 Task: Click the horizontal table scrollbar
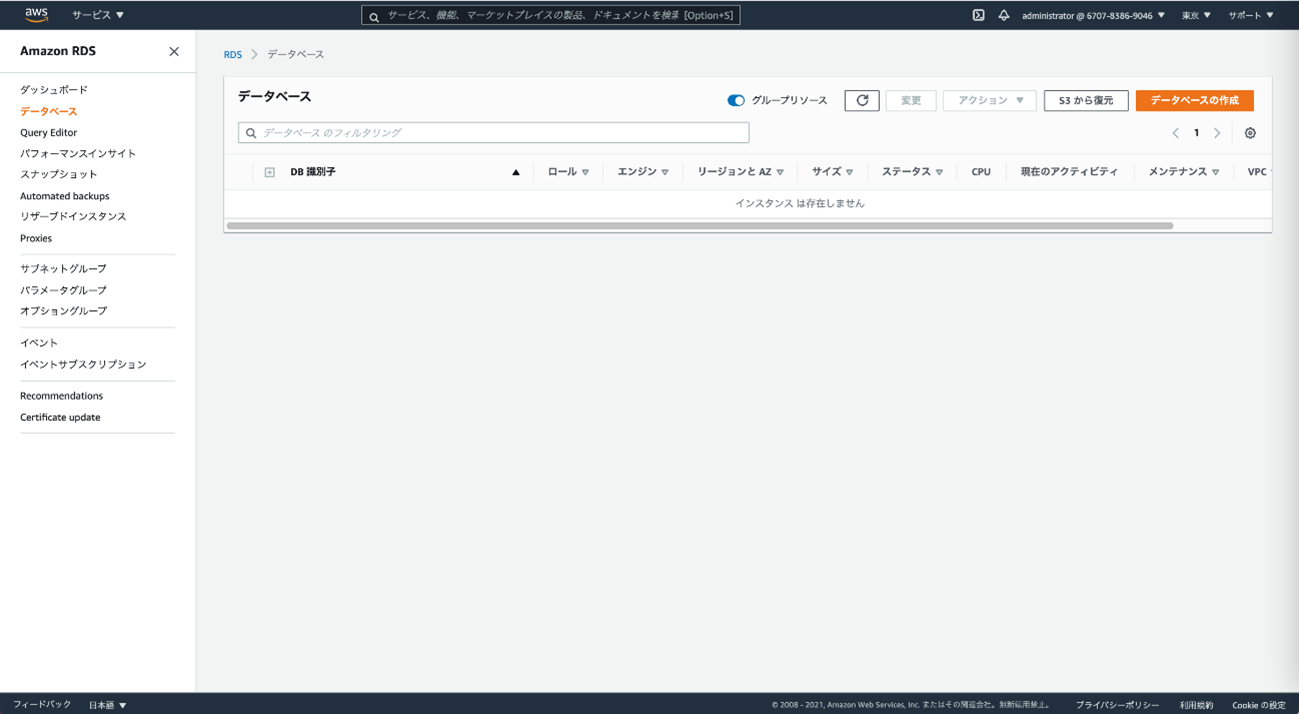coord(700,226)
